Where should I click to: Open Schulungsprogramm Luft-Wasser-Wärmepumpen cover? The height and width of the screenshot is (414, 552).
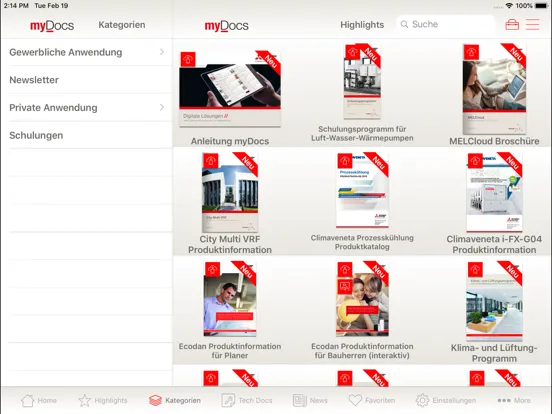pos(362,82)
